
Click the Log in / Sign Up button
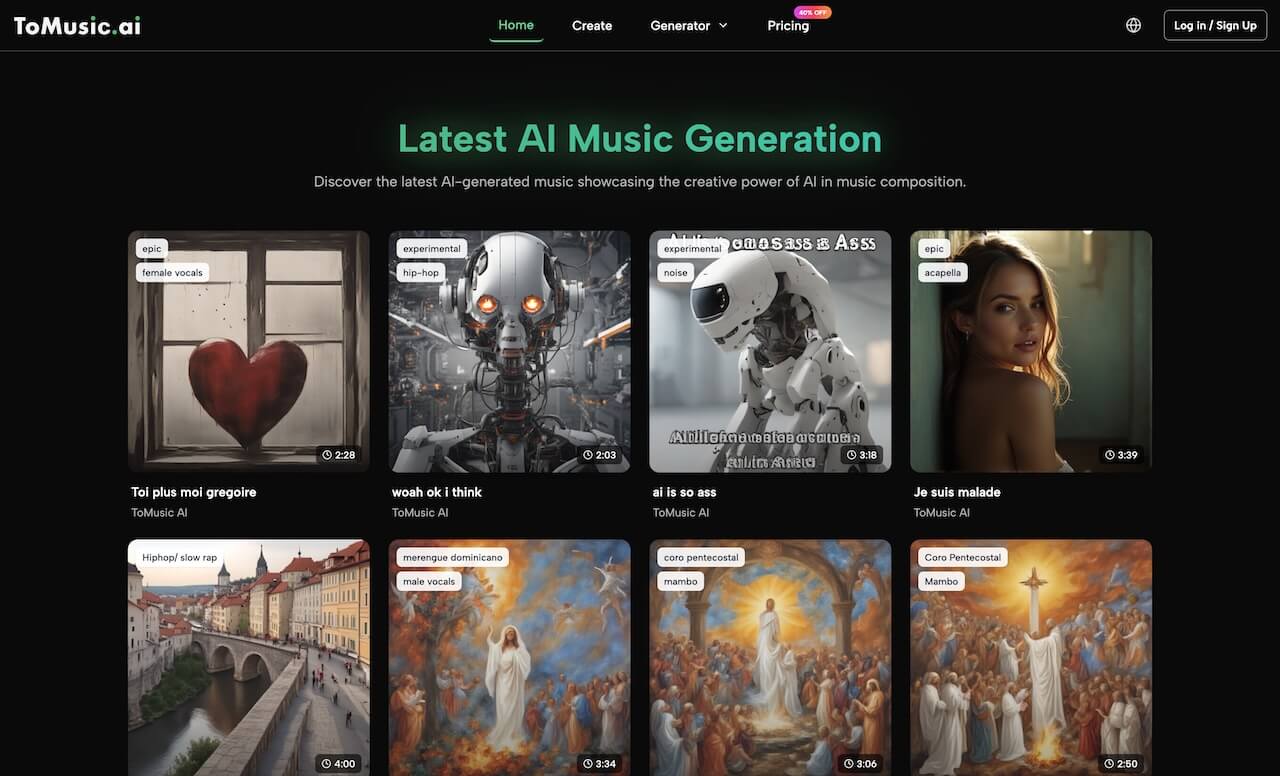[x=1214, y=25]
